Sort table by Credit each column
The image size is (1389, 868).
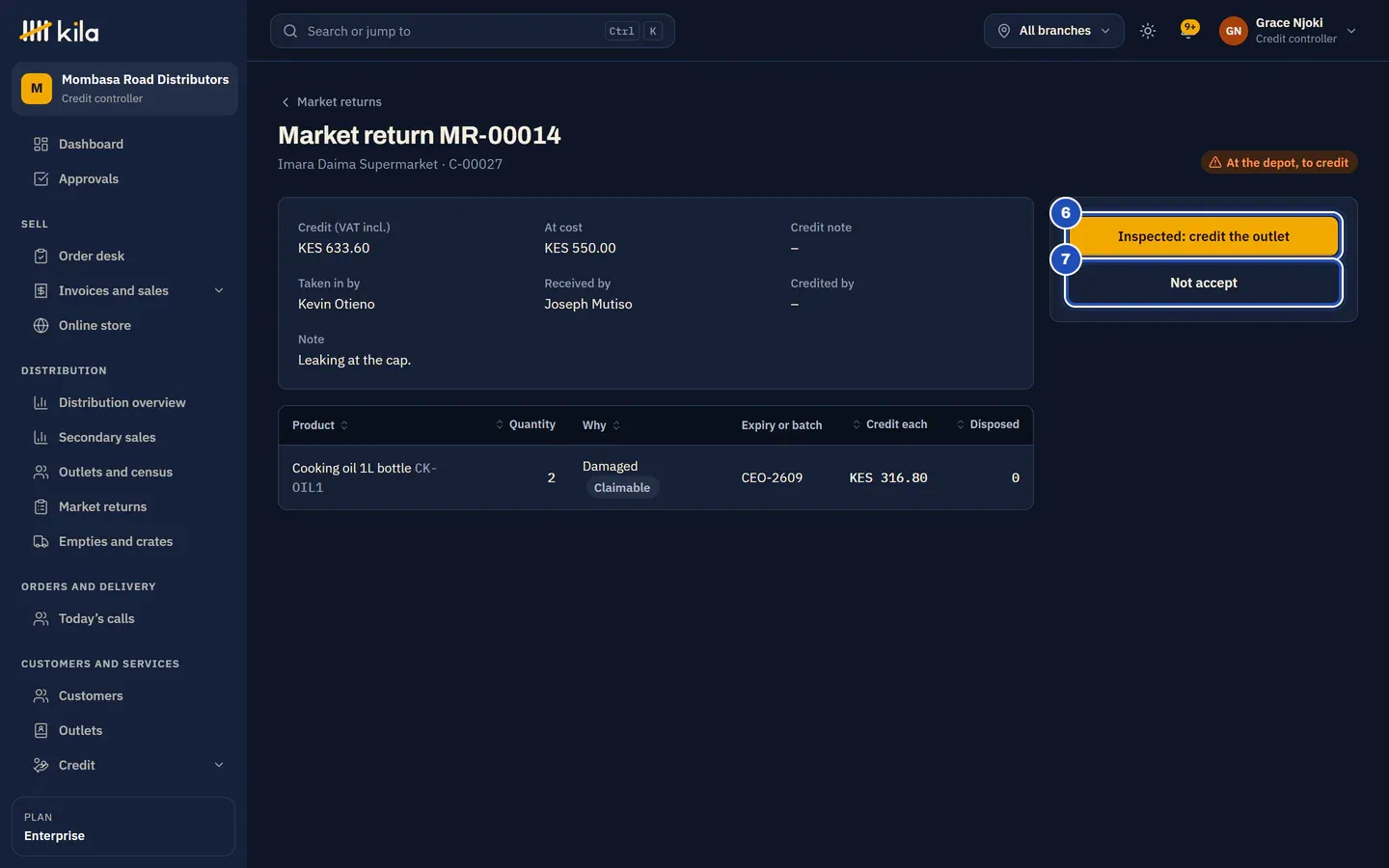click(889, 424)
